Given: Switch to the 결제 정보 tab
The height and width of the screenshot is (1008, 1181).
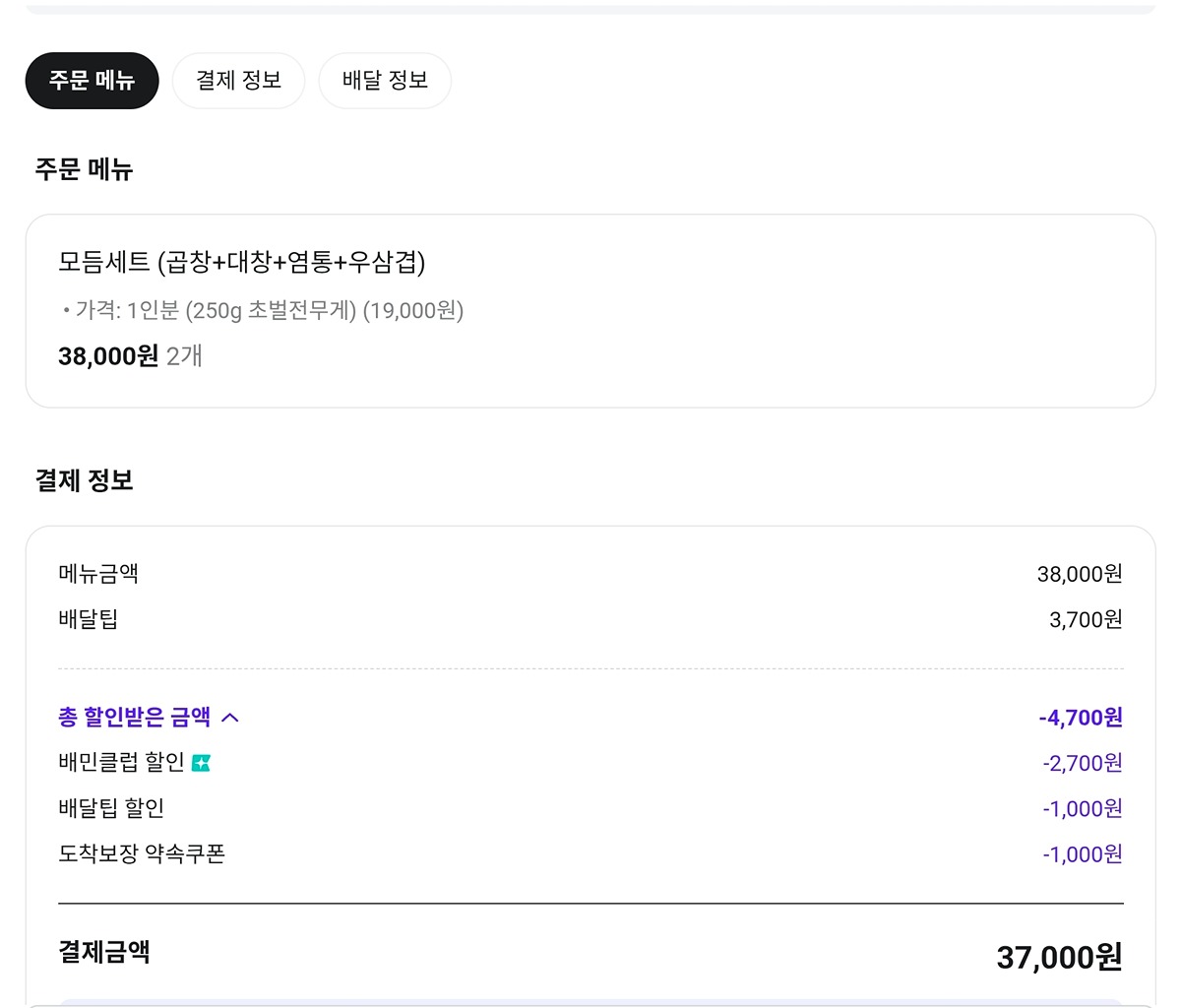Looking at the screenshot, I should point(238,81).
